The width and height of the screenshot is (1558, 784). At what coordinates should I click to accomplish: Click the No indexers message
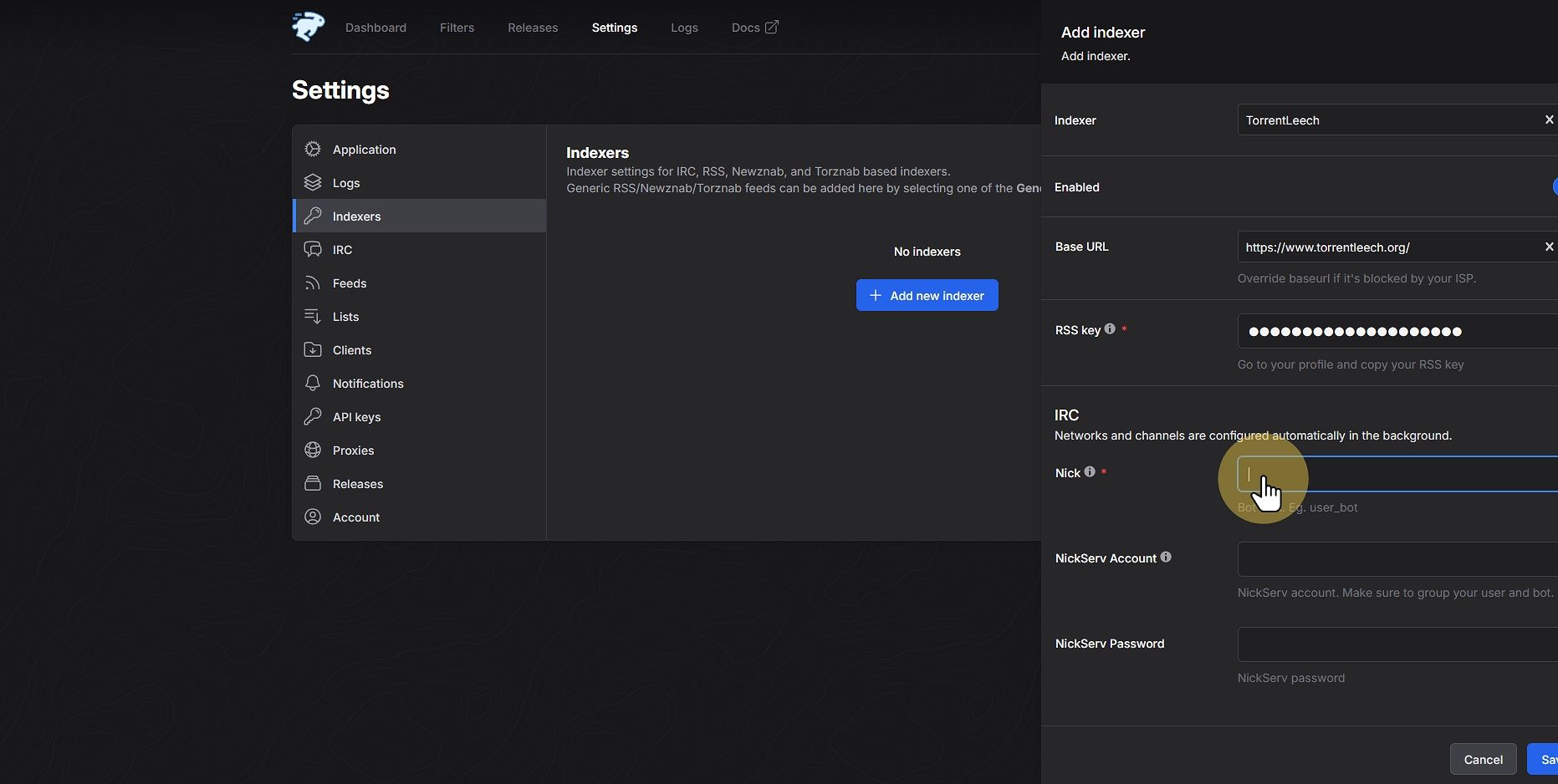pos(927,252)
